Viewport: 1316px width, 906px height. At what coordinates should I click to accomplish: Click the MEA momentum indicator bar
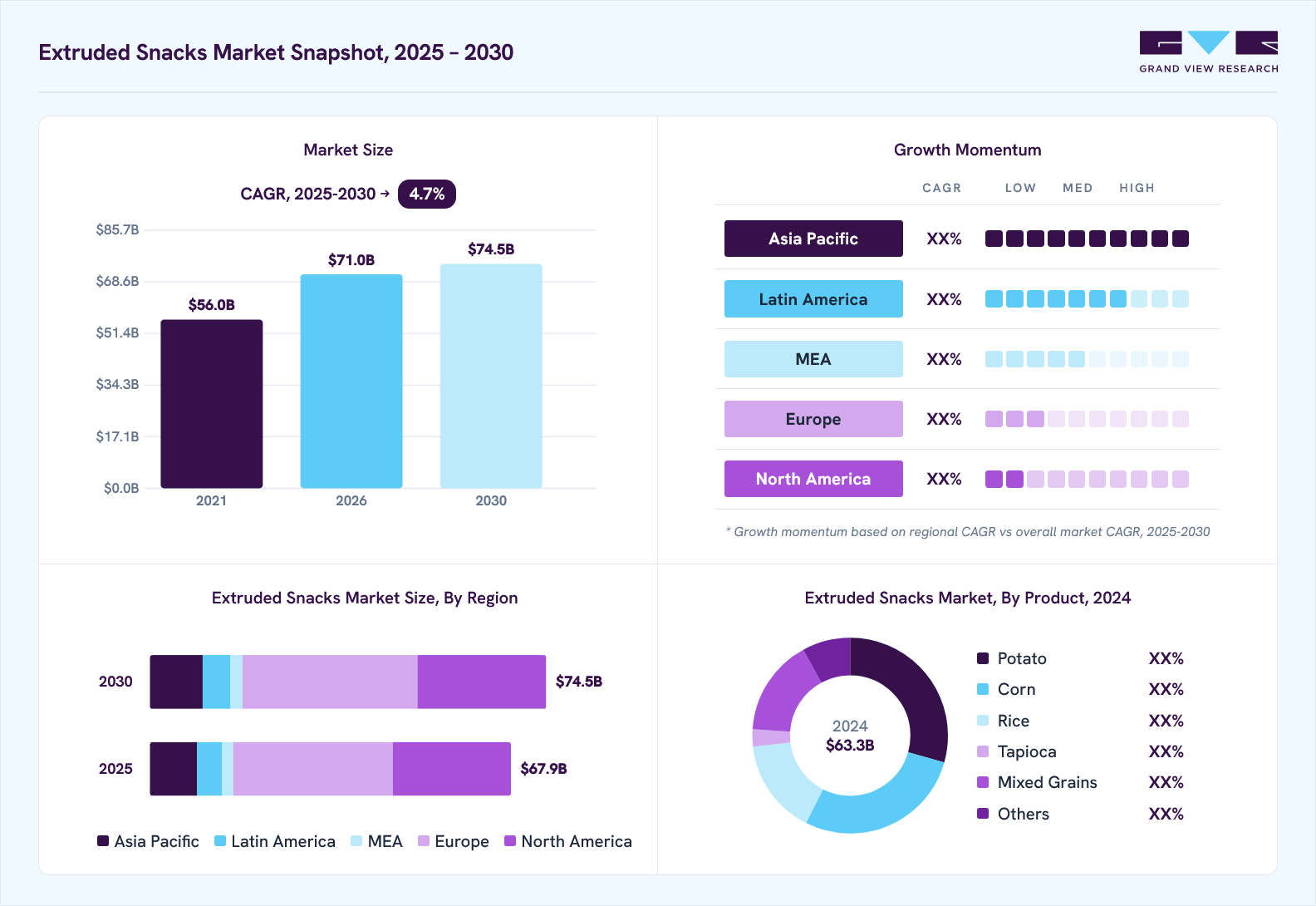1087,359
